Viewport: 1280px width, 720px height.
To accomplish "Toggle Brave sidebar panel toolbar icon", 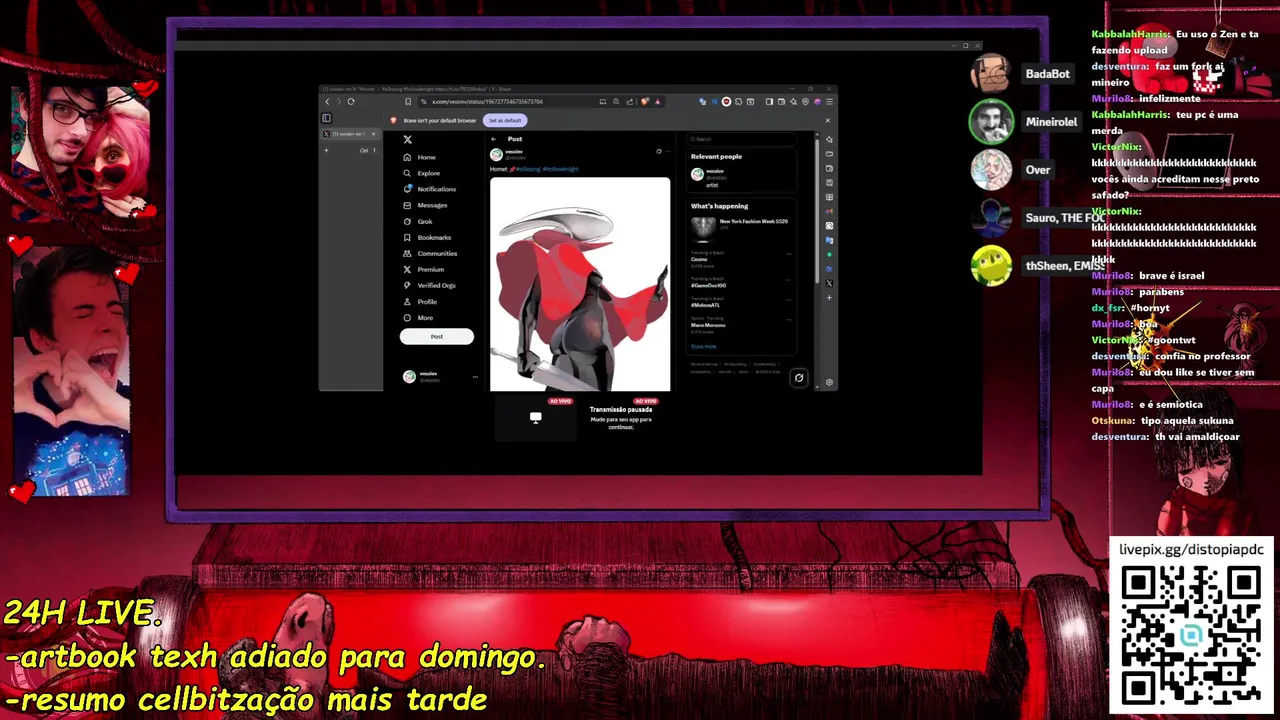I will tap(769, 101).
